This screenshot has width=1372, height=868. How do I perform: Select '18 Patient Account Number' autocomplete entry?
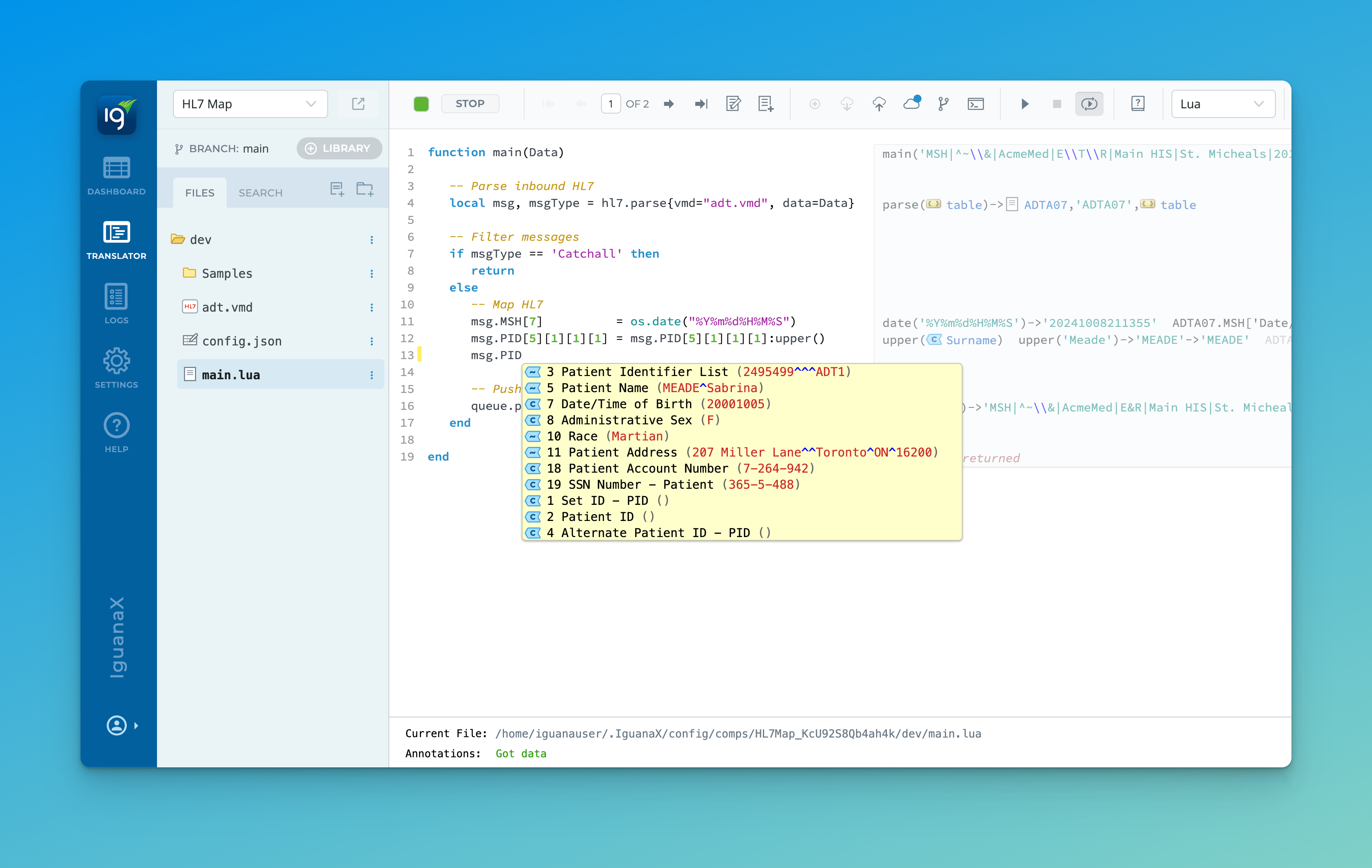click(742, 468)
